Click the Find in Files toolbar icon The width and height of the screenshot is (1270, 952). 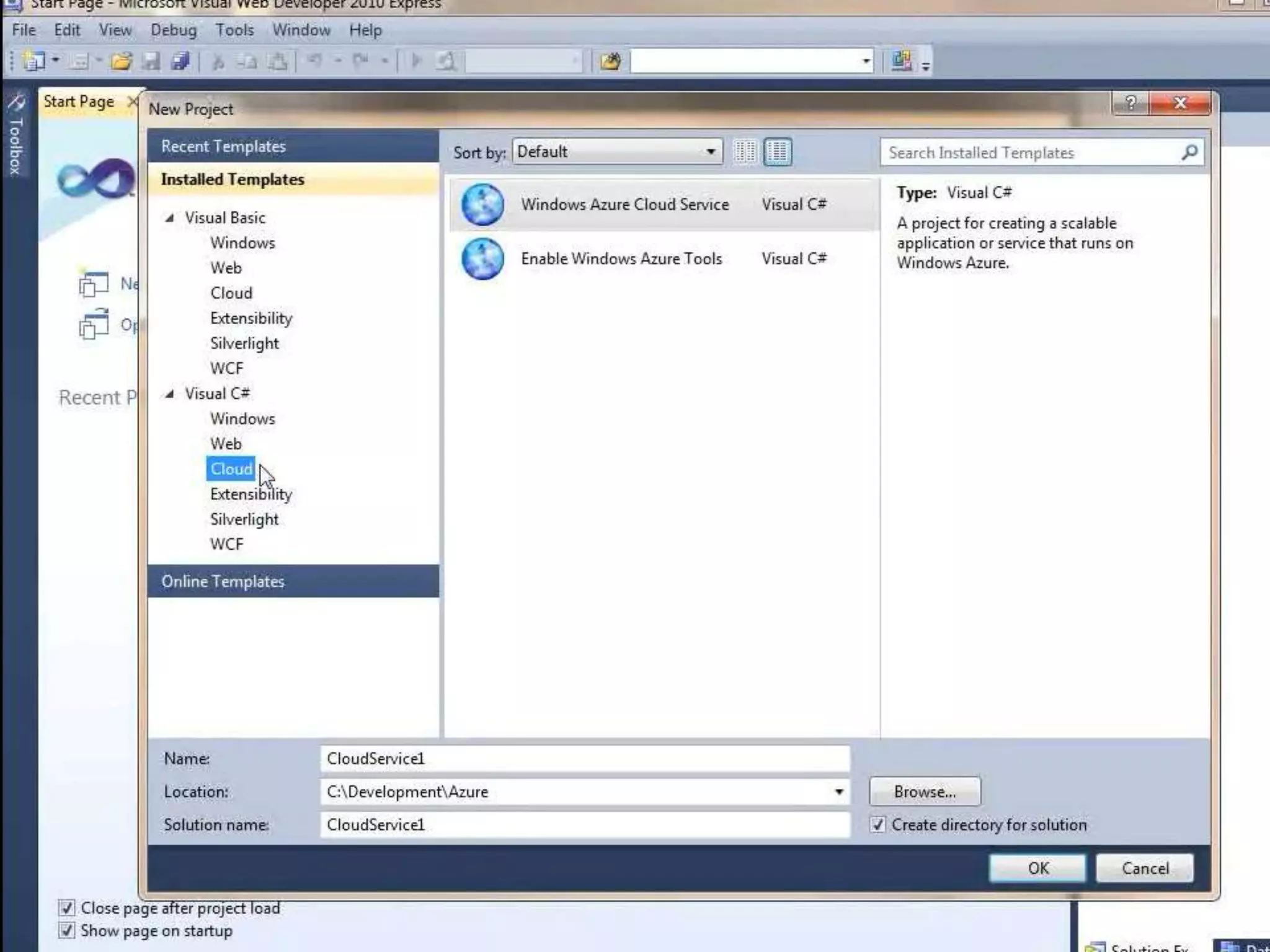[610, 61]
